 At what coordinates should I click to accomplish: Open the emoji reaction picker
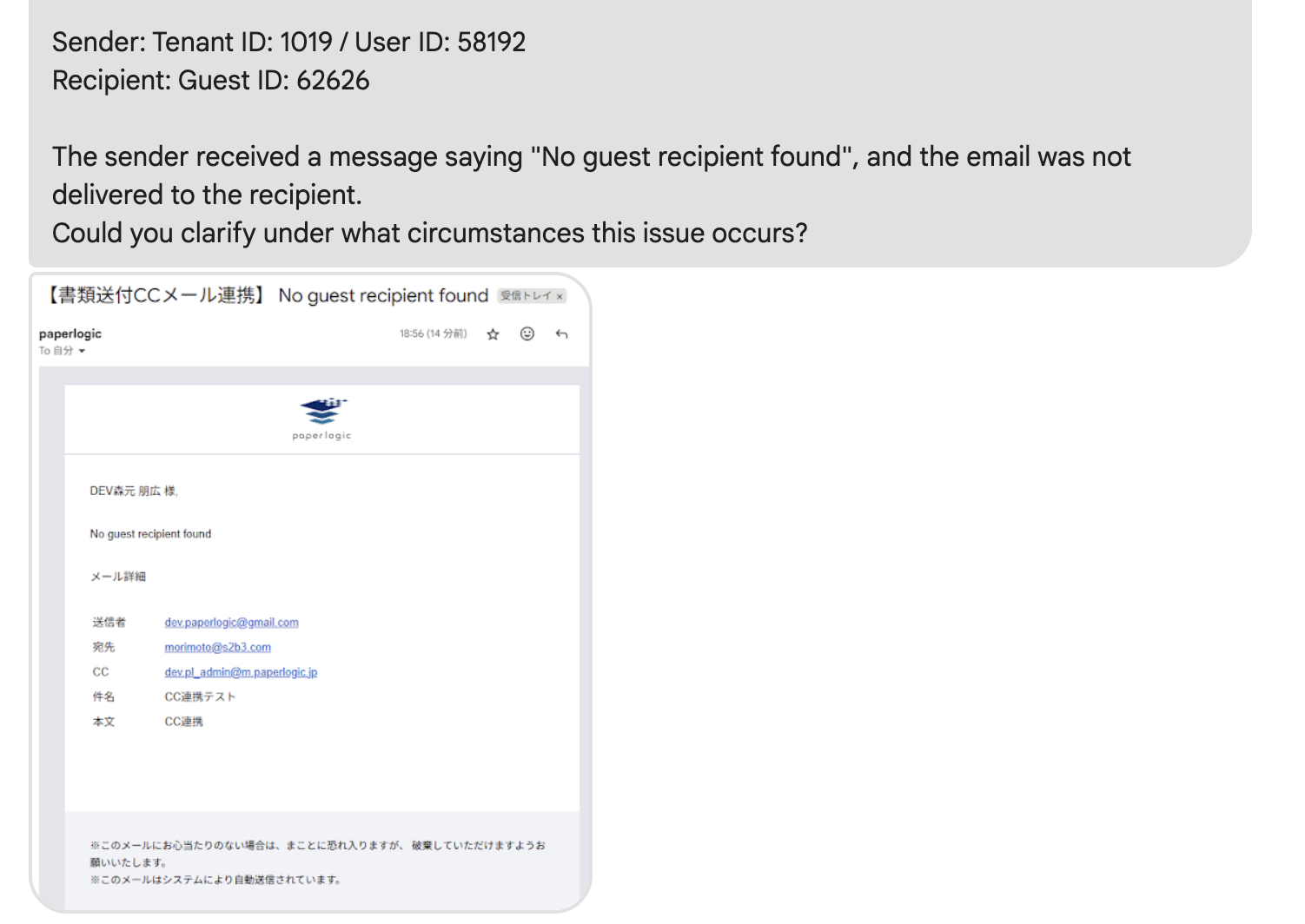pyautogui.click(x=527, y=334)
